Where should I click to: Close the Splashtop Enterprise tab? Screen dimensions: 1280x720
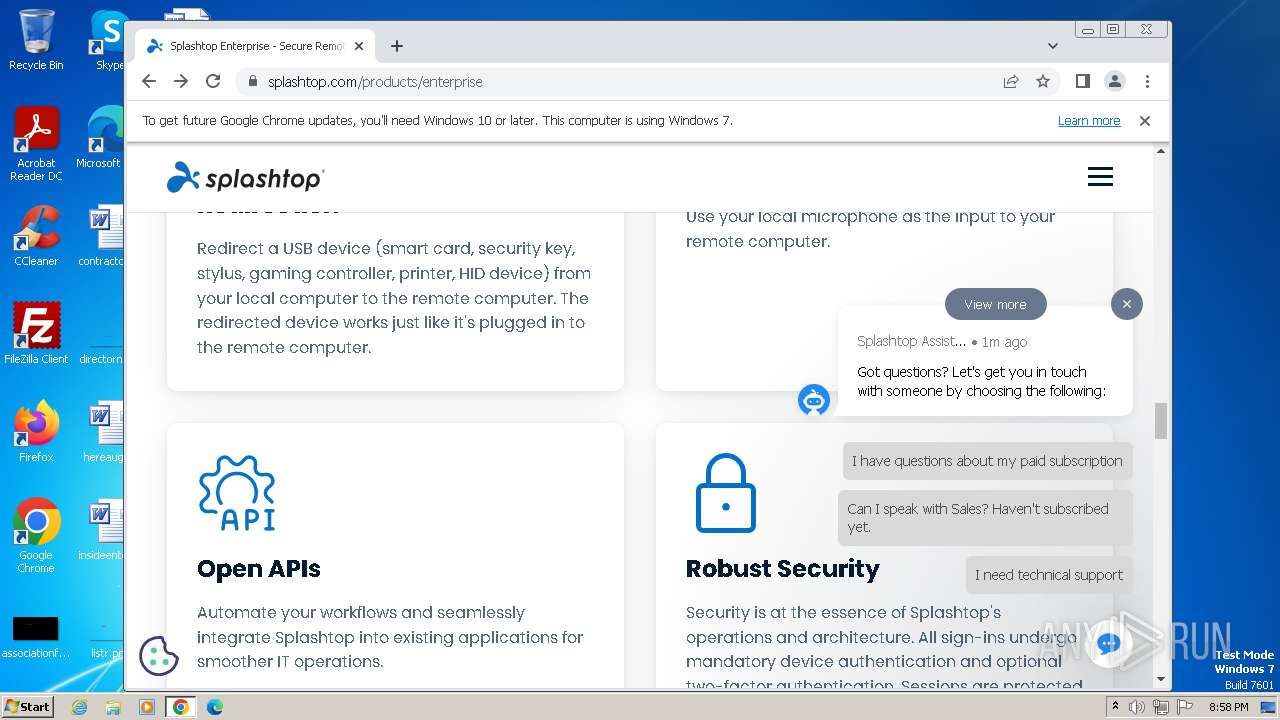click(x=359, y=46)
